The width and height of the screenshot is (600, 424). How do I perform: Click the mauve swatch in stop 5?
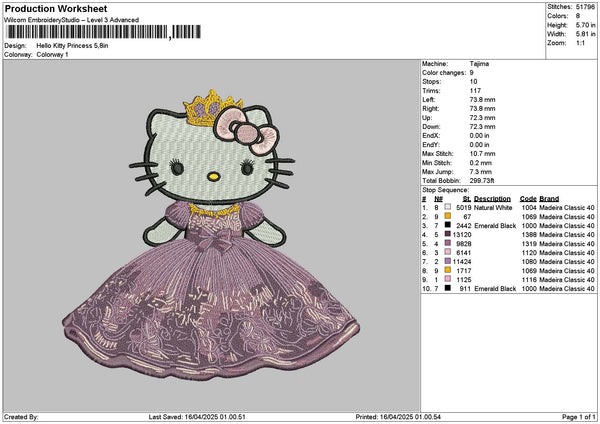(448, 243)
